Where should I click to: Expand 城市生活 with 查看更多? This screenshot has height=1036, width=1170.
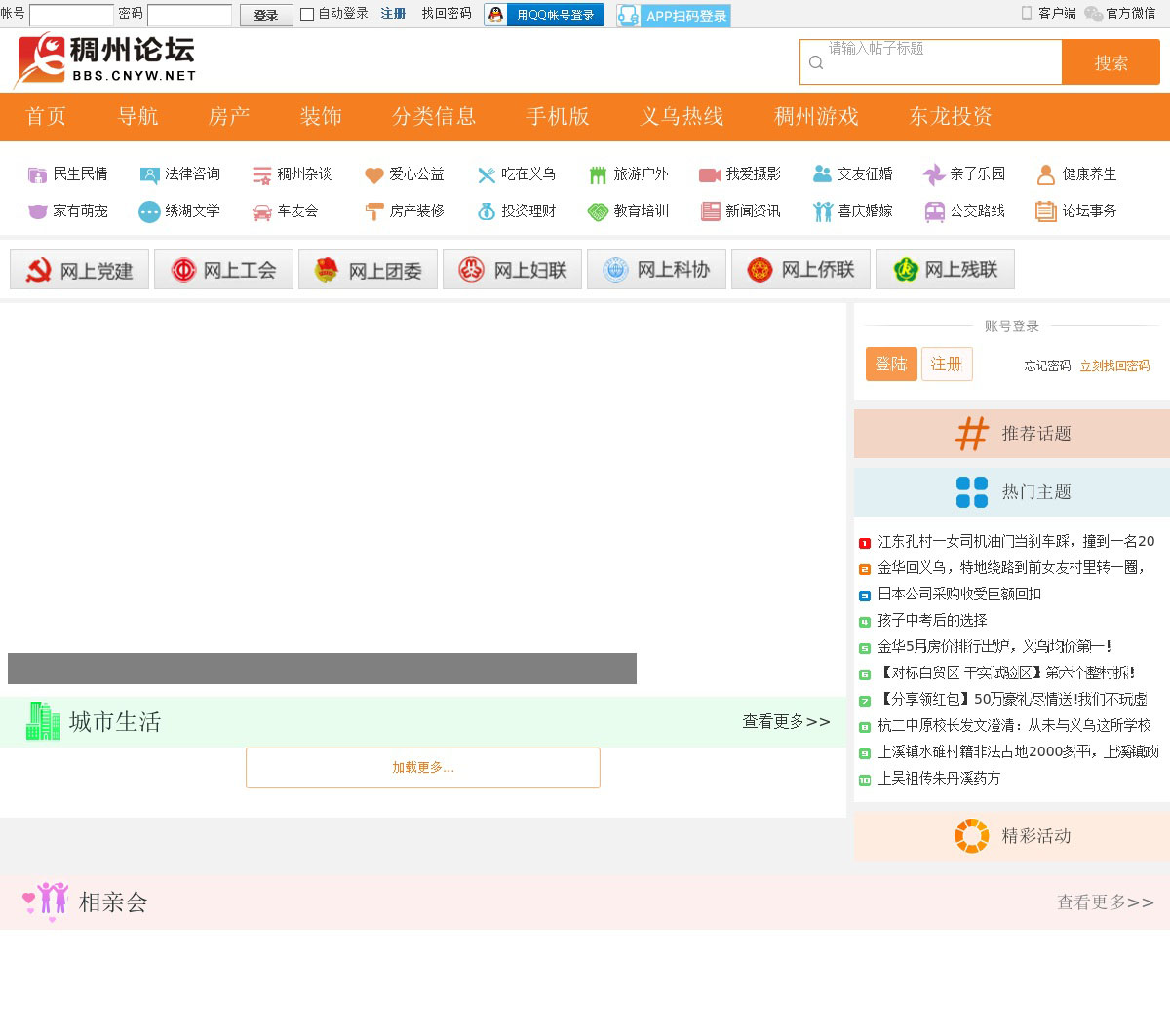(786, 721)
